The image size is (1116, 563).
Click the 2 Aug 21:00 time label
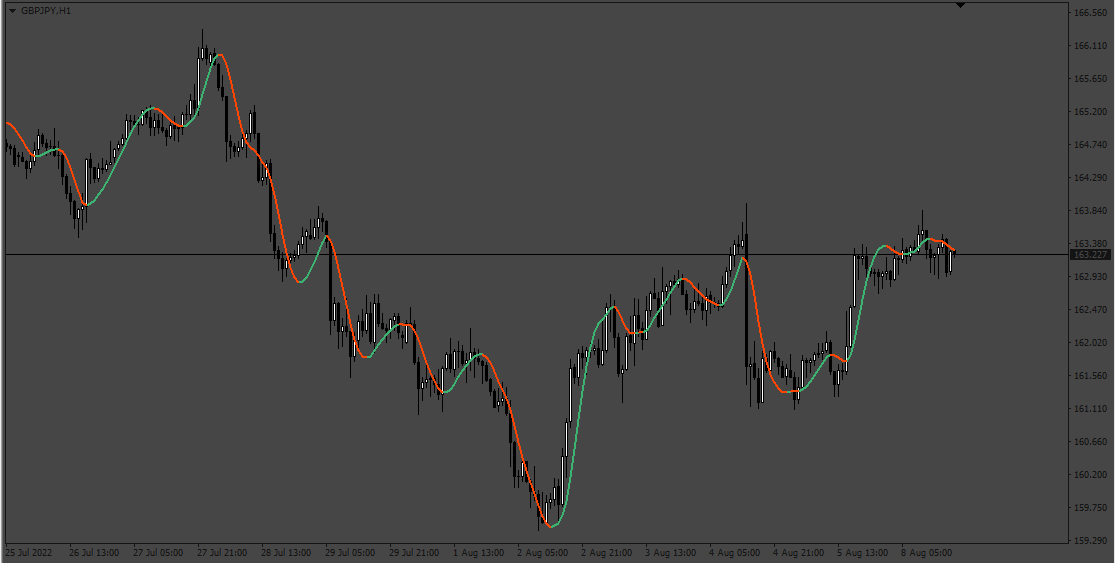pyautogui.click(x=606, y=553)
